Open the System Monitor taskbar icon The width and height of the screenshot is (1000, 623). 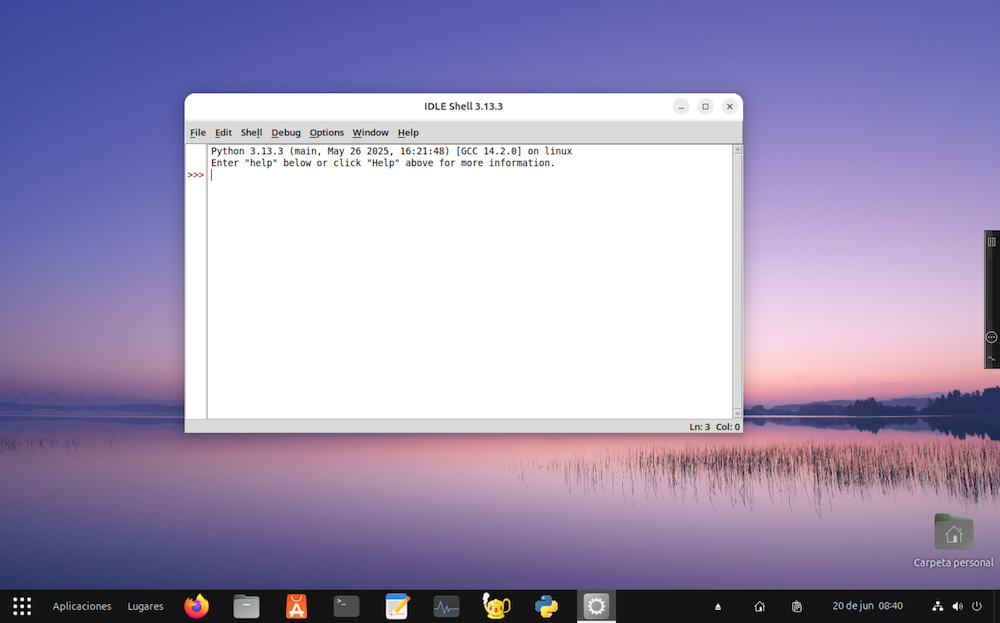446,606
